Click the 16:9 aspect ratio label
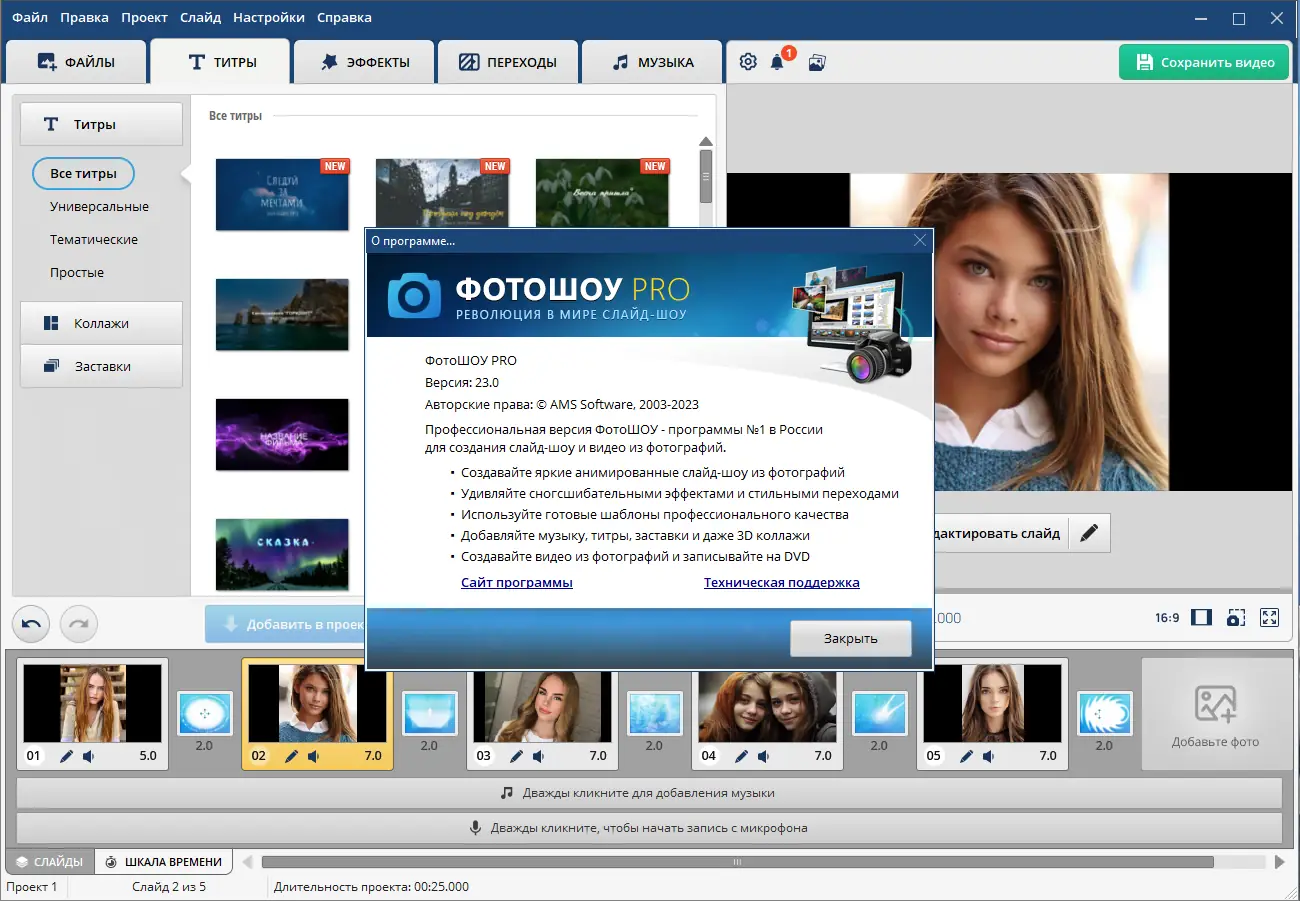The height and width of the screenshot is (901, 1300). pyautogui.click(x=1167, y=618)
